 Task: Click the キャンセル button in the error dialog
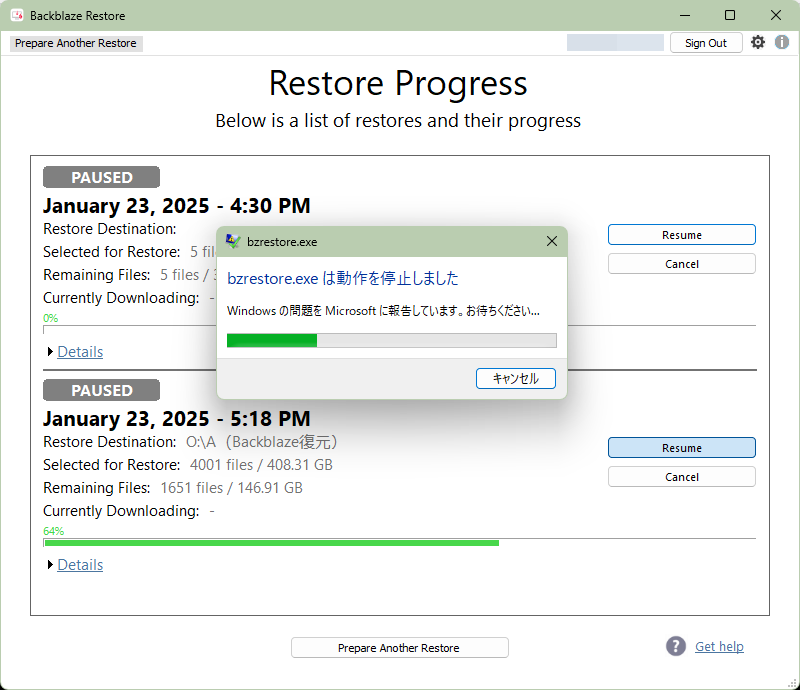point(515,378)
